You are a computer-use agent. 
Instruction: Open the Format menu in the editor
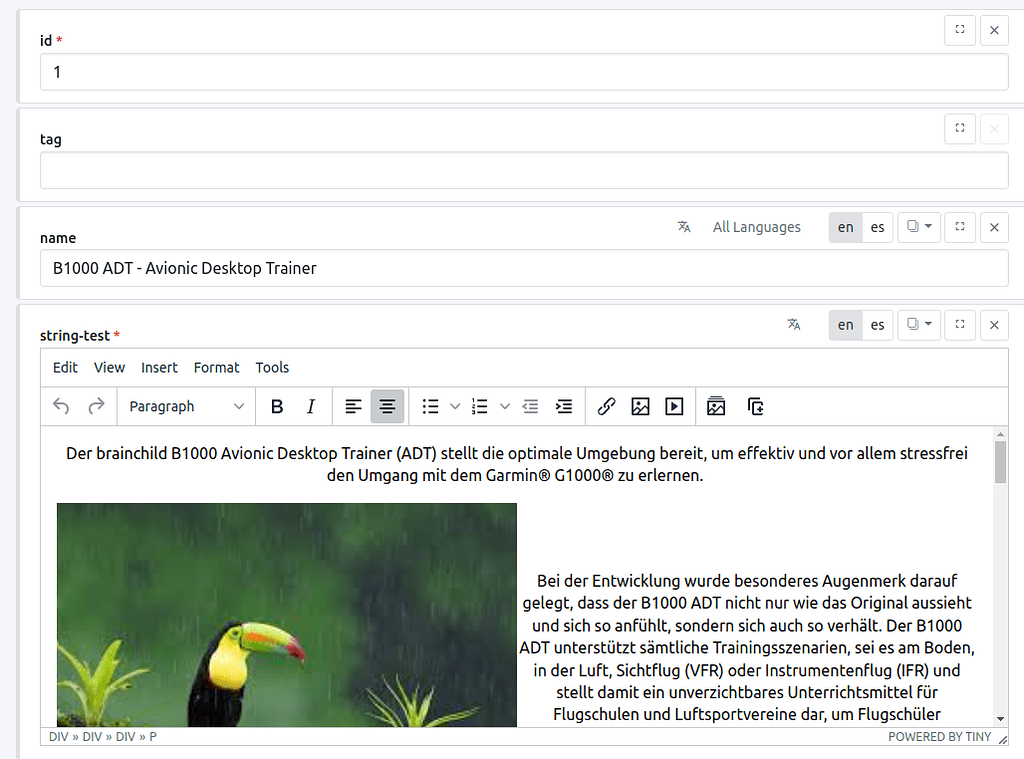click(216, 367)
